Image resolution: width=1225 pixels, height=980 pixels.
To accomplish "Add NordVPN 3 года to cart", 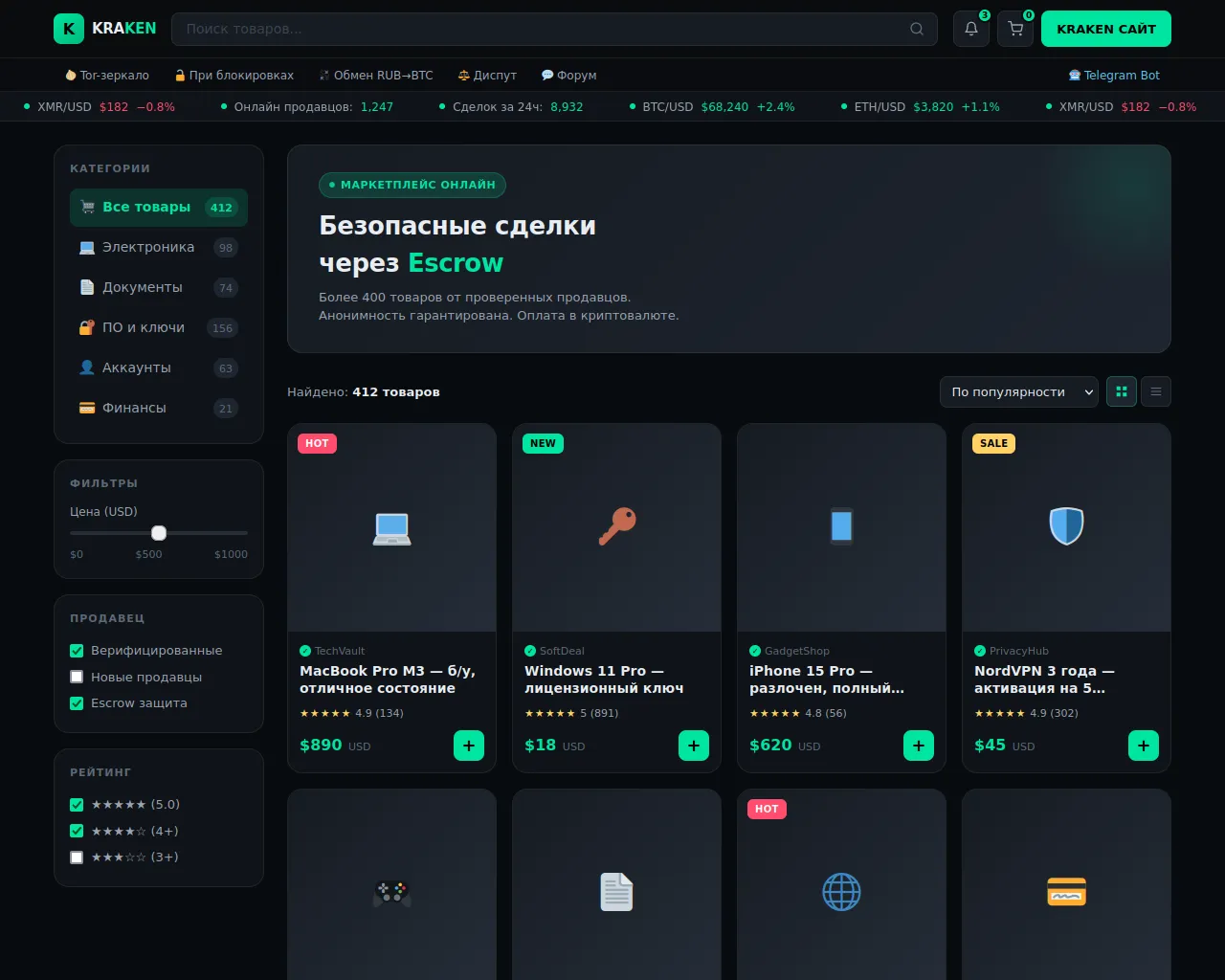I will coord(1144,746).
